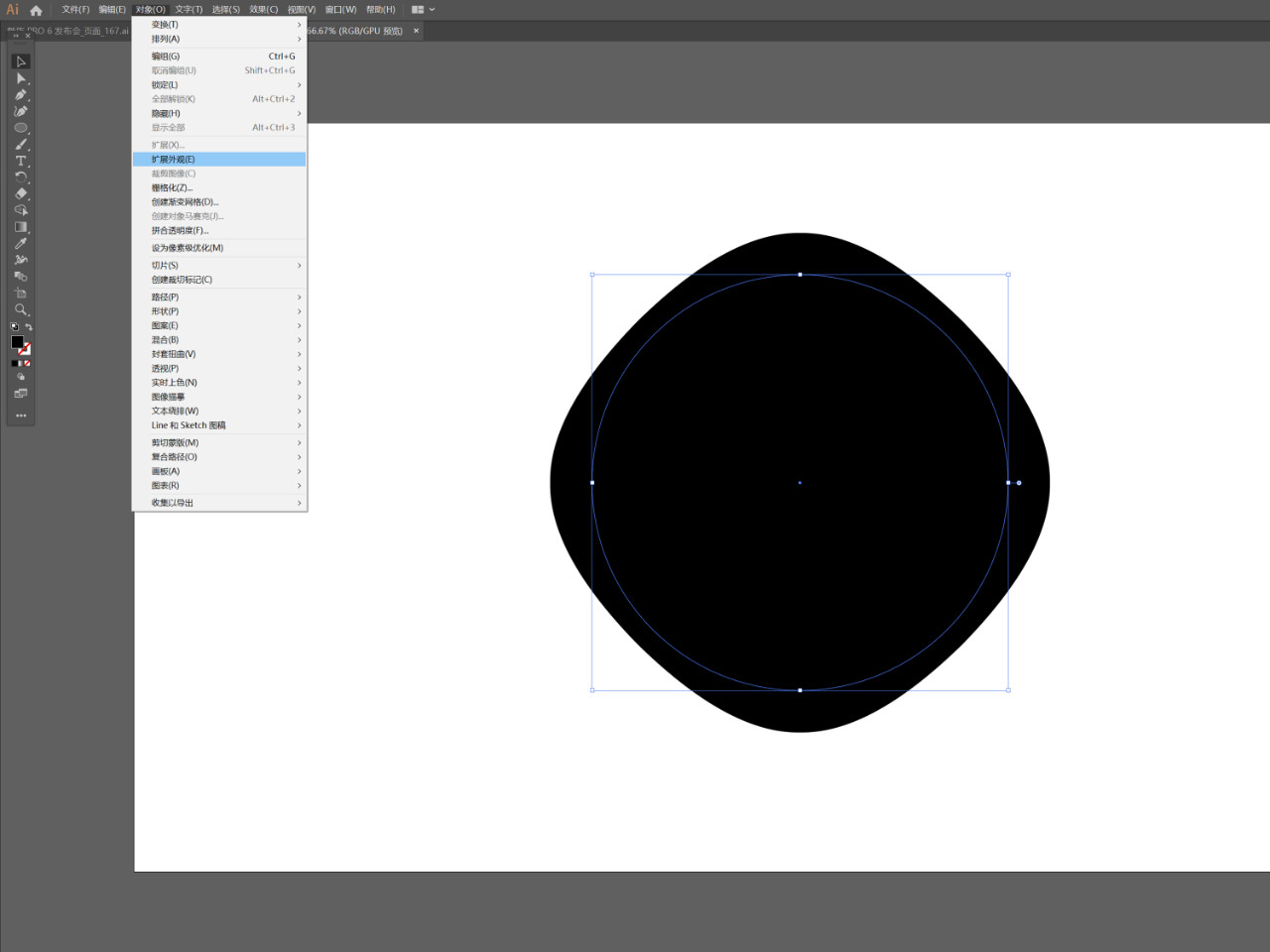Image resolution: width=1270 pixels, height=952 pixels.
Task: Click the Home icon in top bar
Action: 37,10
